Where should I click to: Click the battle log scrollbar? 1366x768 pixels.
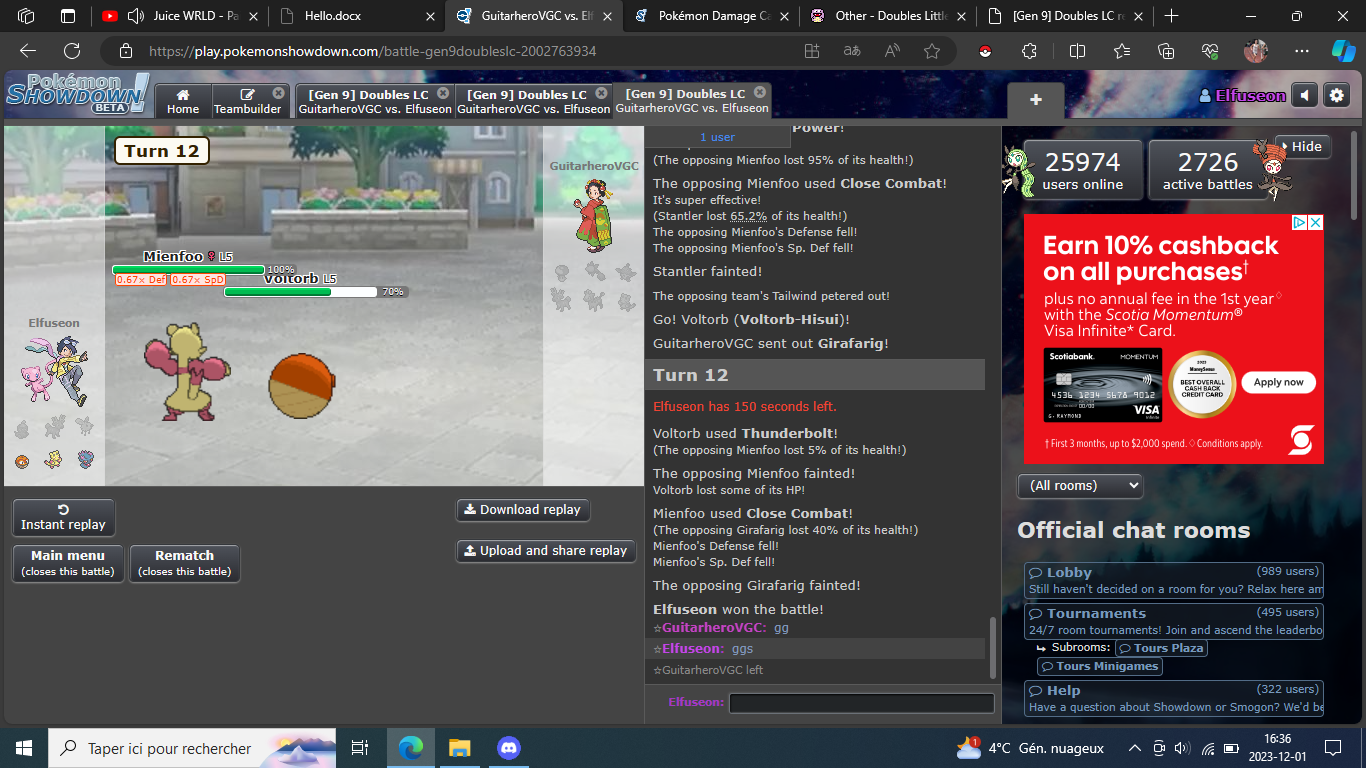[x=992, y=648]
